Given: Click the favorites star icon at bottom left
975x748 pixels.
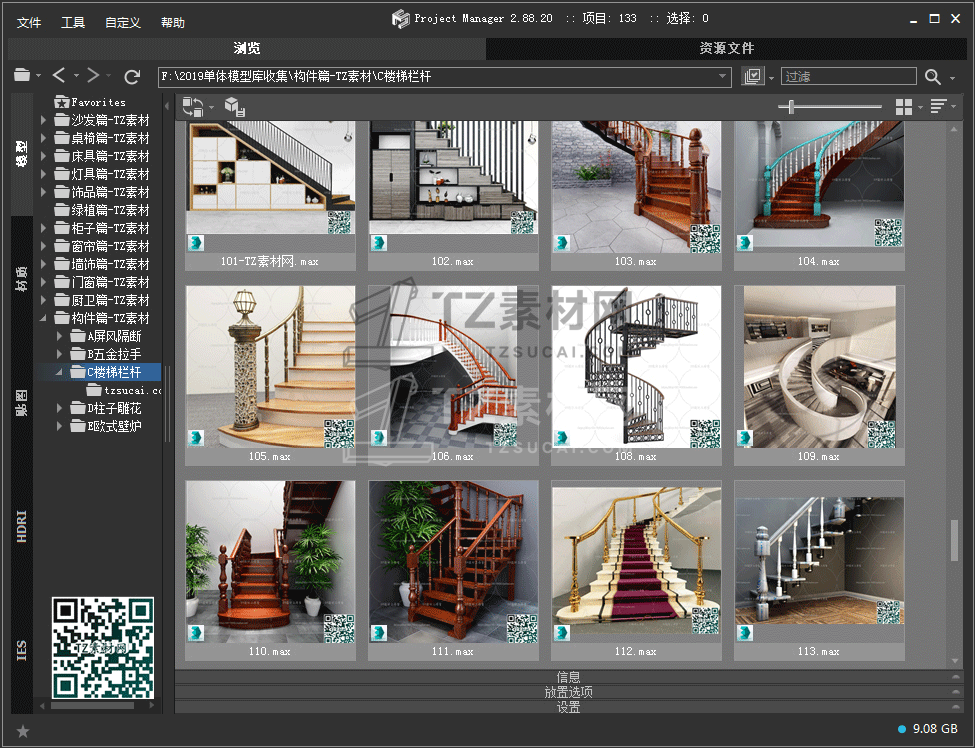Looking at the screenshot, I should tap(23, 731).
